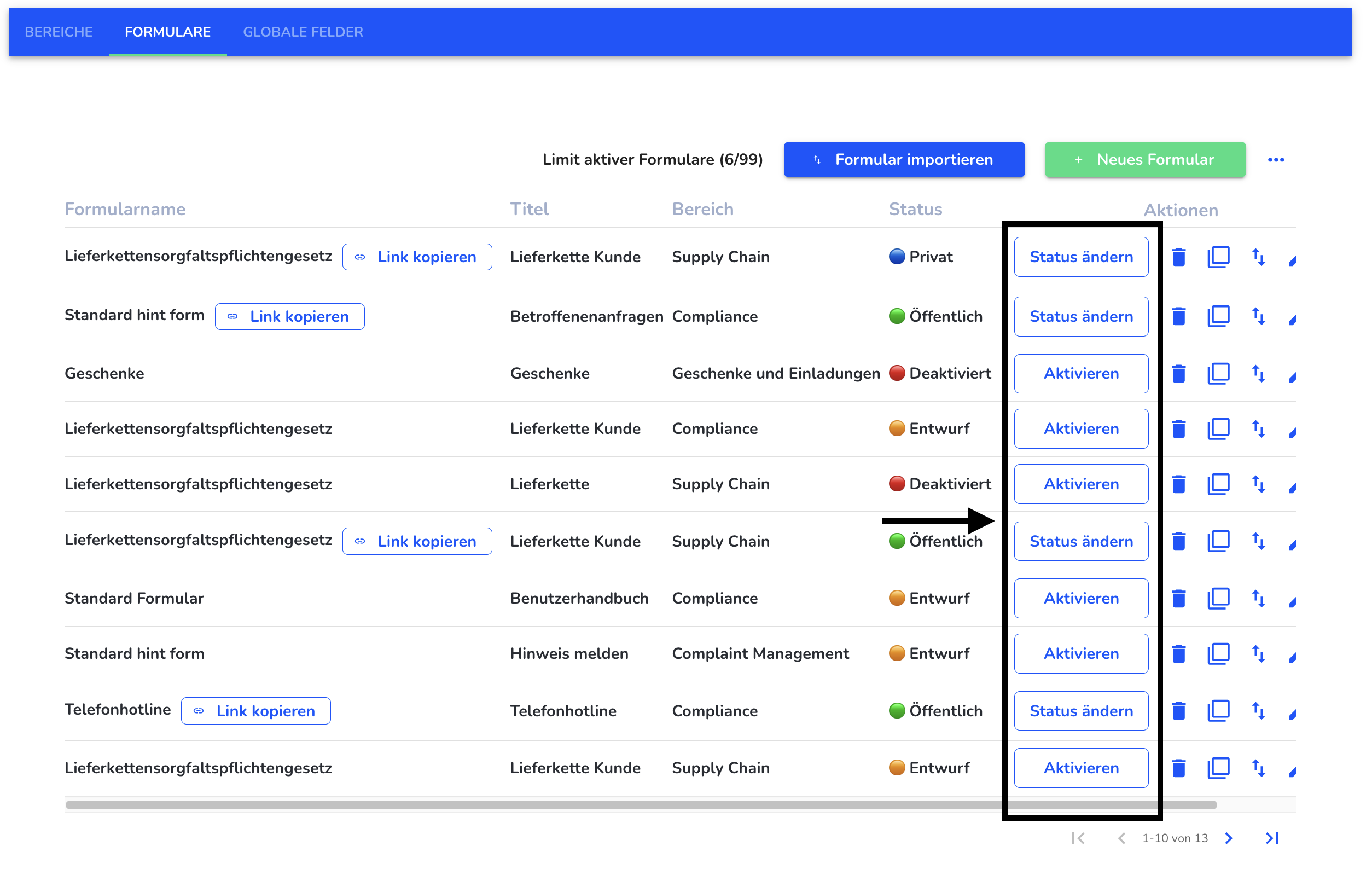Change status of Telefonhotline form
Viewport: 1372px width, 869px height.
[1081, 711]
